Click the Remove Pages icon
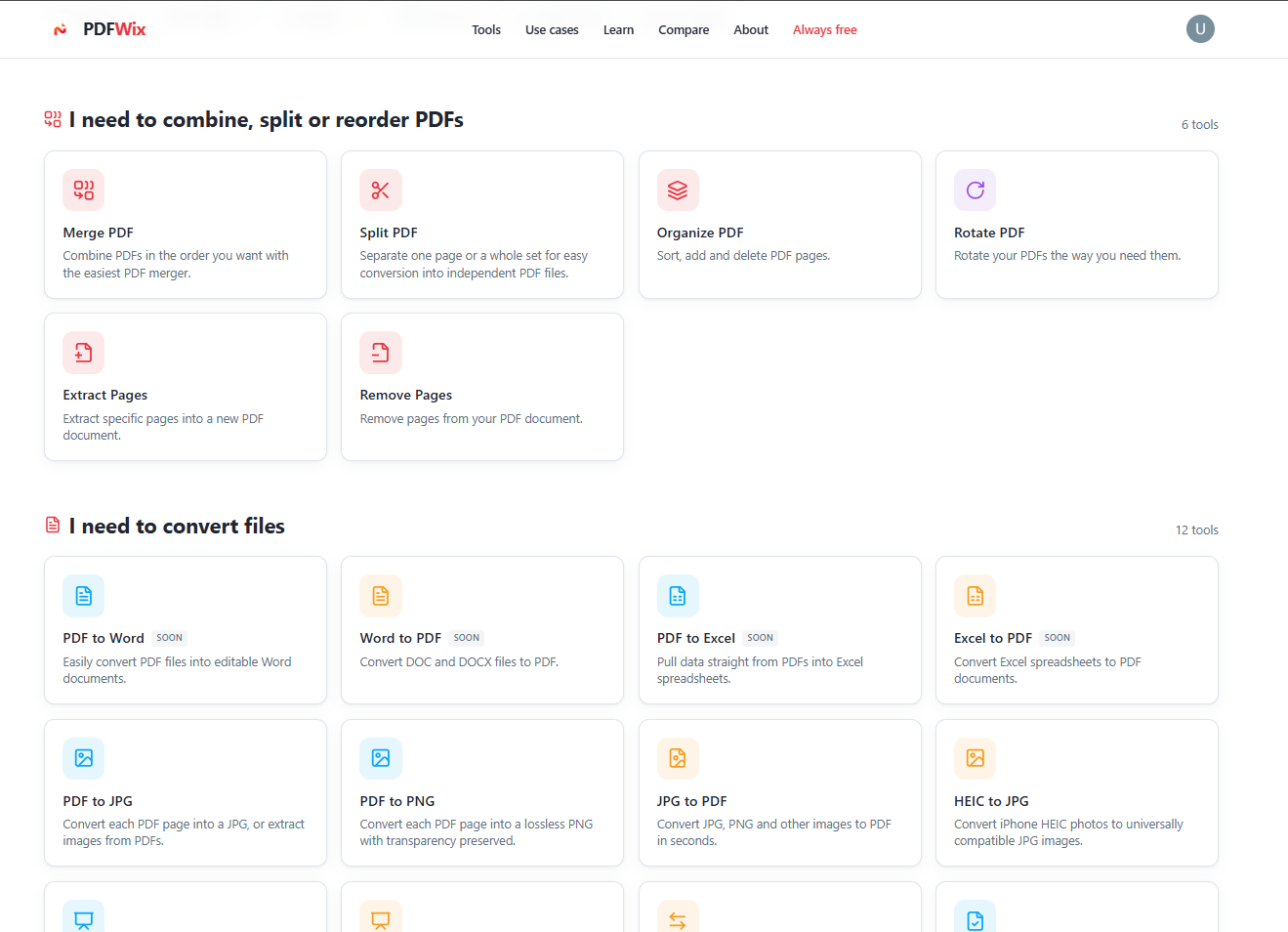The height and width of the screenshot is (932, 1288). click(x=381, y=353)
